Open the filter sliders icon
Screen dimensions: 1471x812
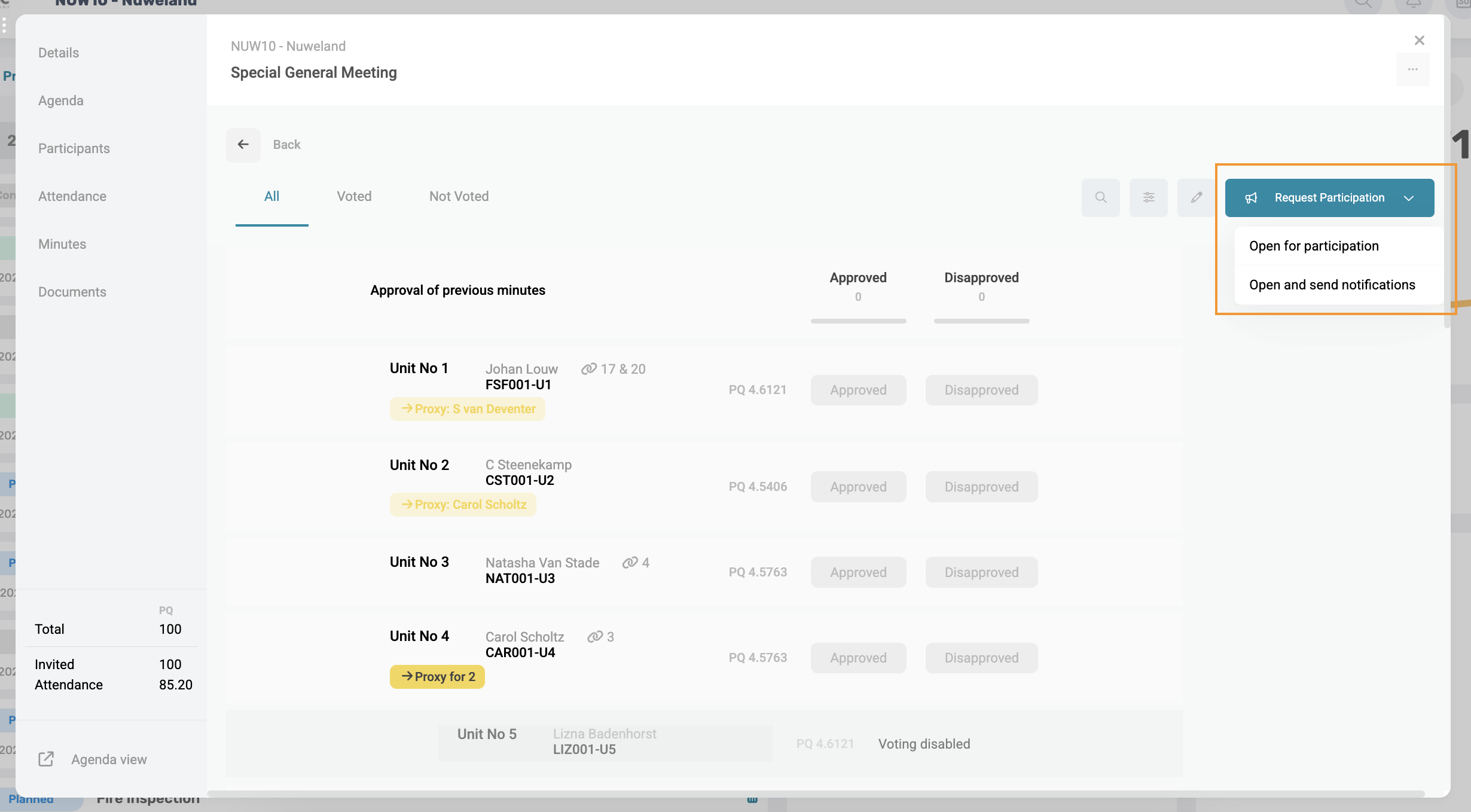[x=1148, y=197]
